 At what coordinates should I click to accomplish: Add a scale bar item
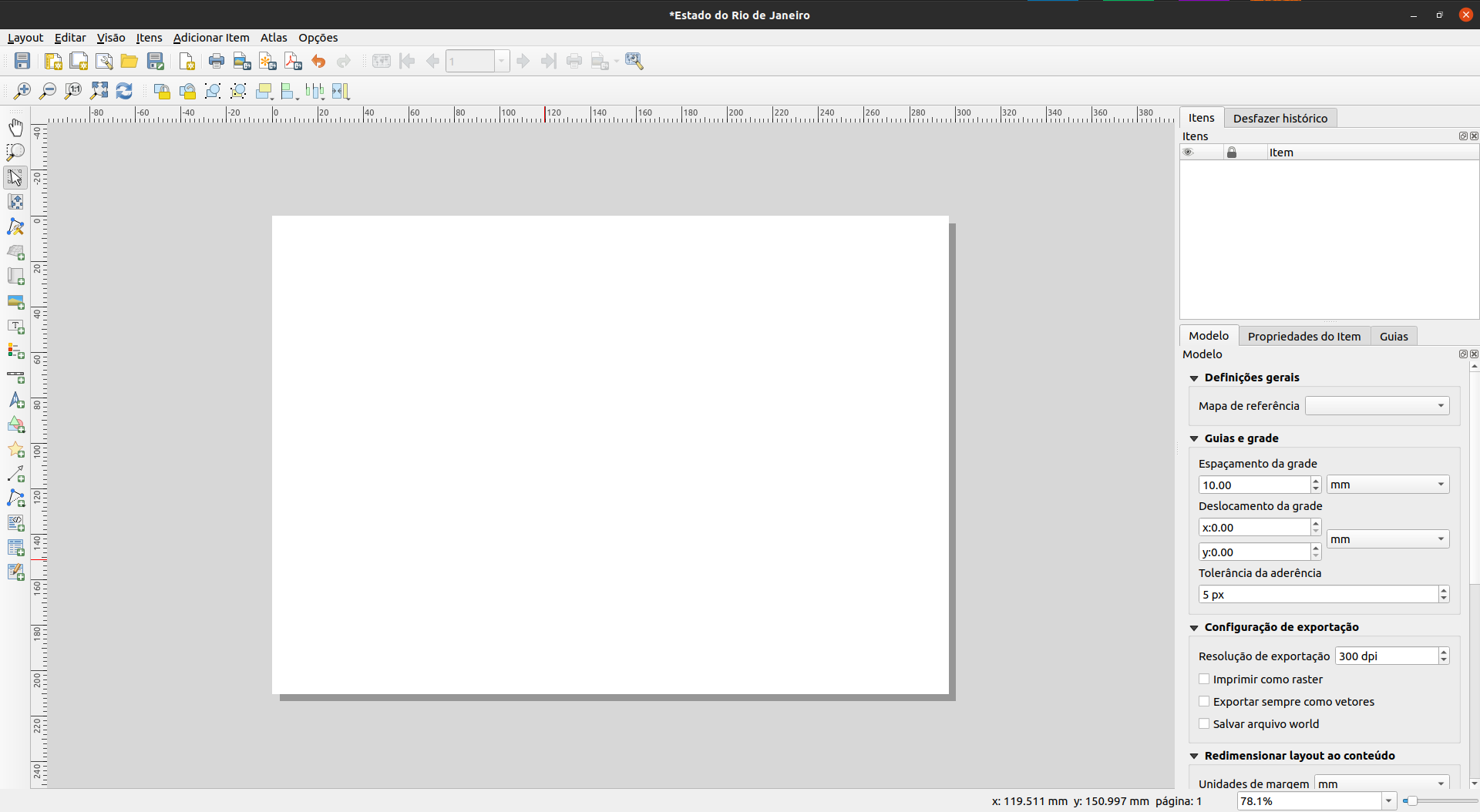pos(15,376)
